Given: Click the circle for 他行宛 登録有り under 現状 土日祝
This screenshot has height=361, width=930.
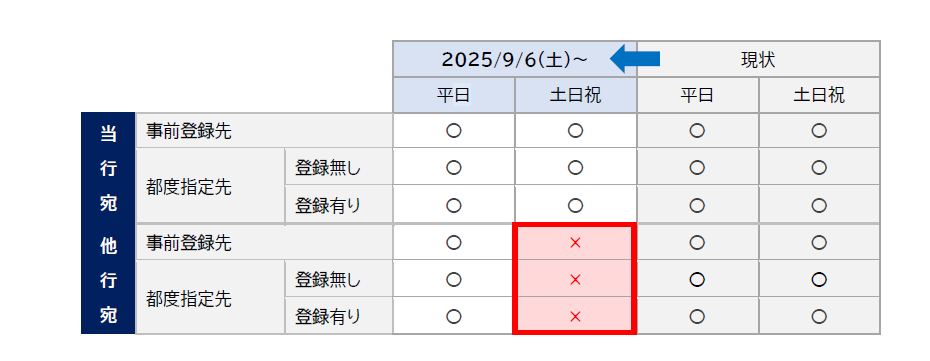Looking at the screenshot, I should (x=819, y=317).
